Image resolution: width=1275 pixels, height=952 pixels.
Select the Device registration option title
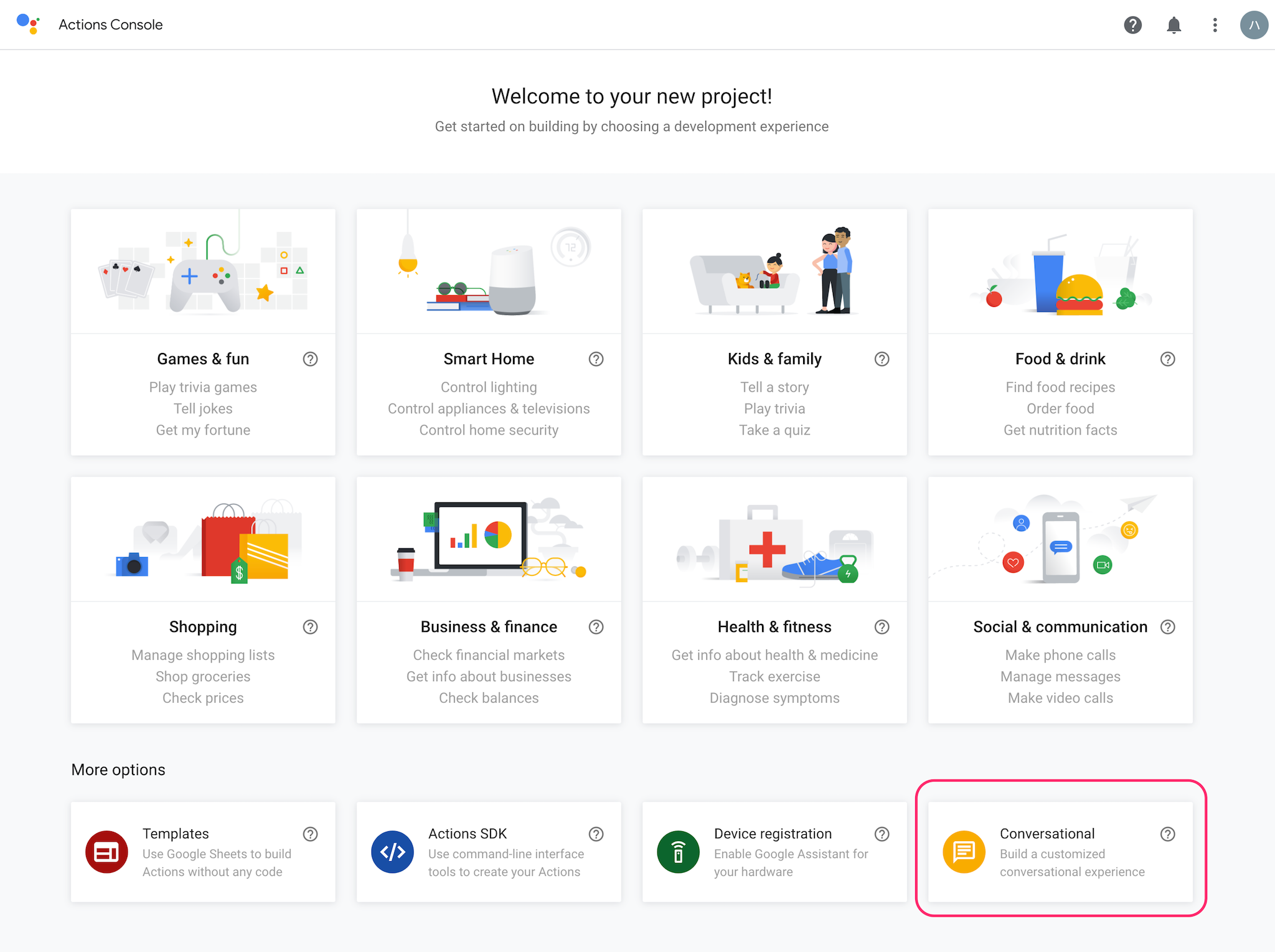click(773, 834)
